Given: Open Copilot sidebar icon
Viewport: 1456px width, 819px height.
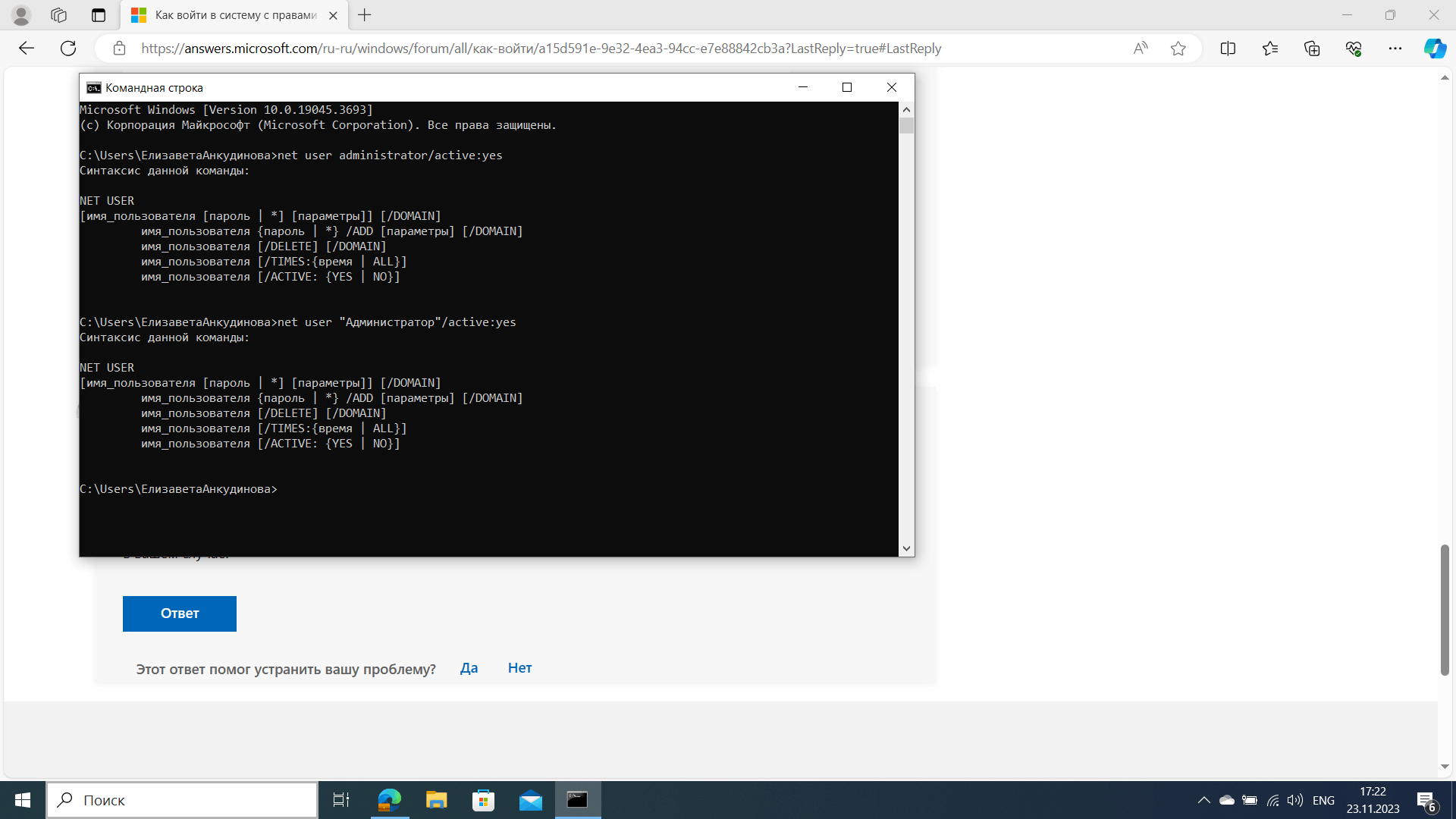Looking at the screenshot, I should [1435, 49].
